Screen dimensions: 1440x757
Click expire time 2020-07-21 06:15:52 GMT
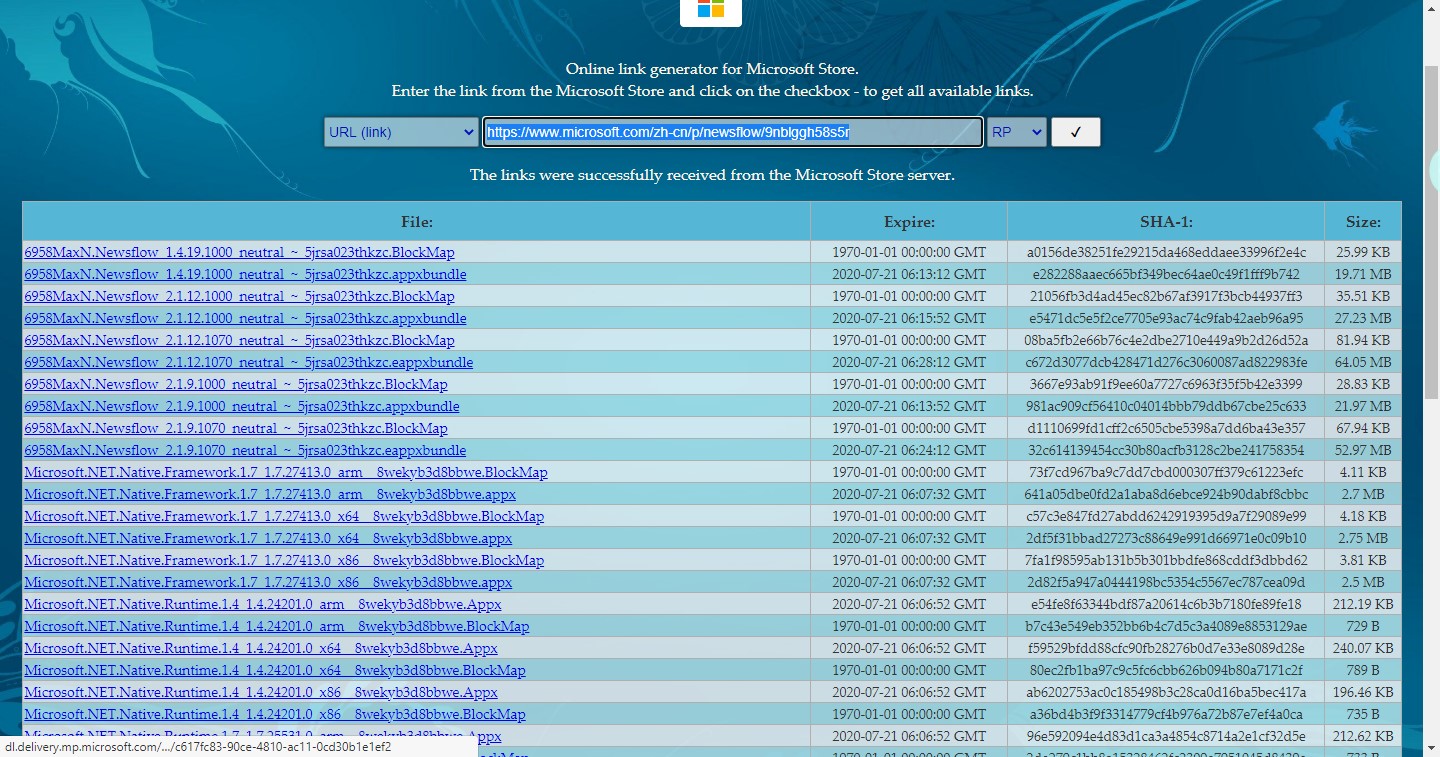(x=909, y=318)
